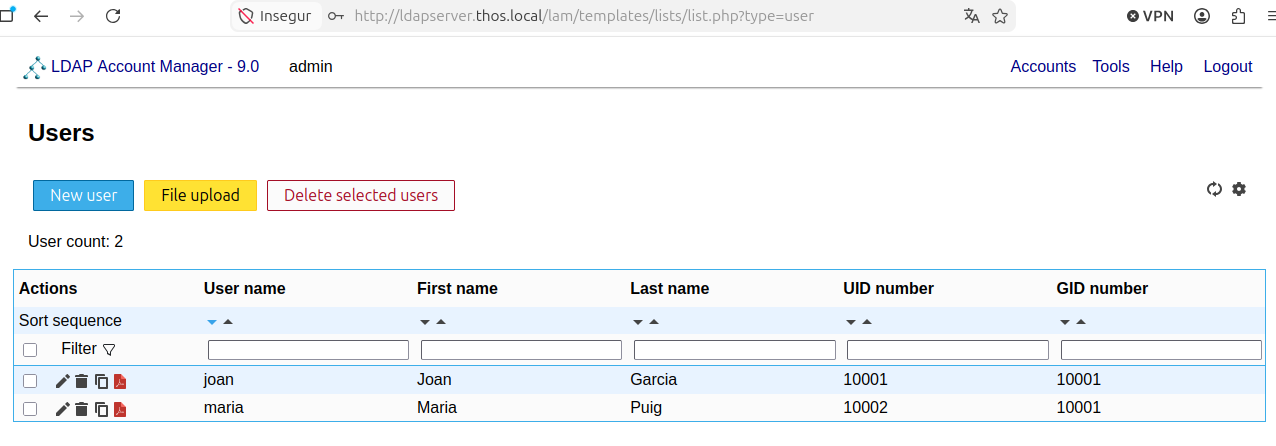Select the checkbox for user joan
1276x446 pixels.
30,381
